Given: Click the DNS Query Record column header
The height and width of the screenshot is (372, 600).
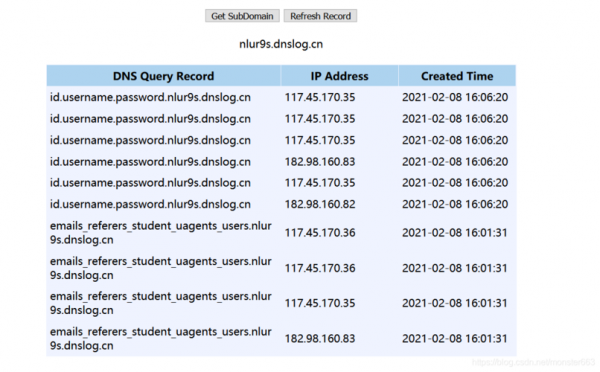Looking at the screenshot, I should [163, 76].
